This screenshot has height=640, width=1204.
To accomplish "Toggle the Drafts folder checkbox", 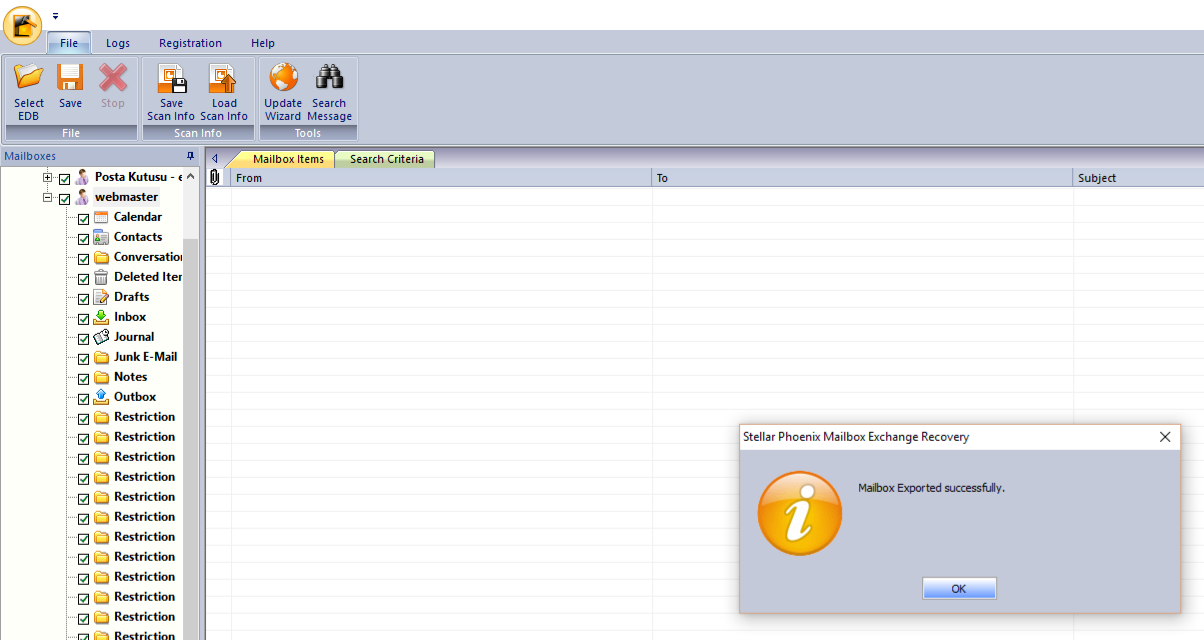I will pyautogui.click(x=83, y=299).
